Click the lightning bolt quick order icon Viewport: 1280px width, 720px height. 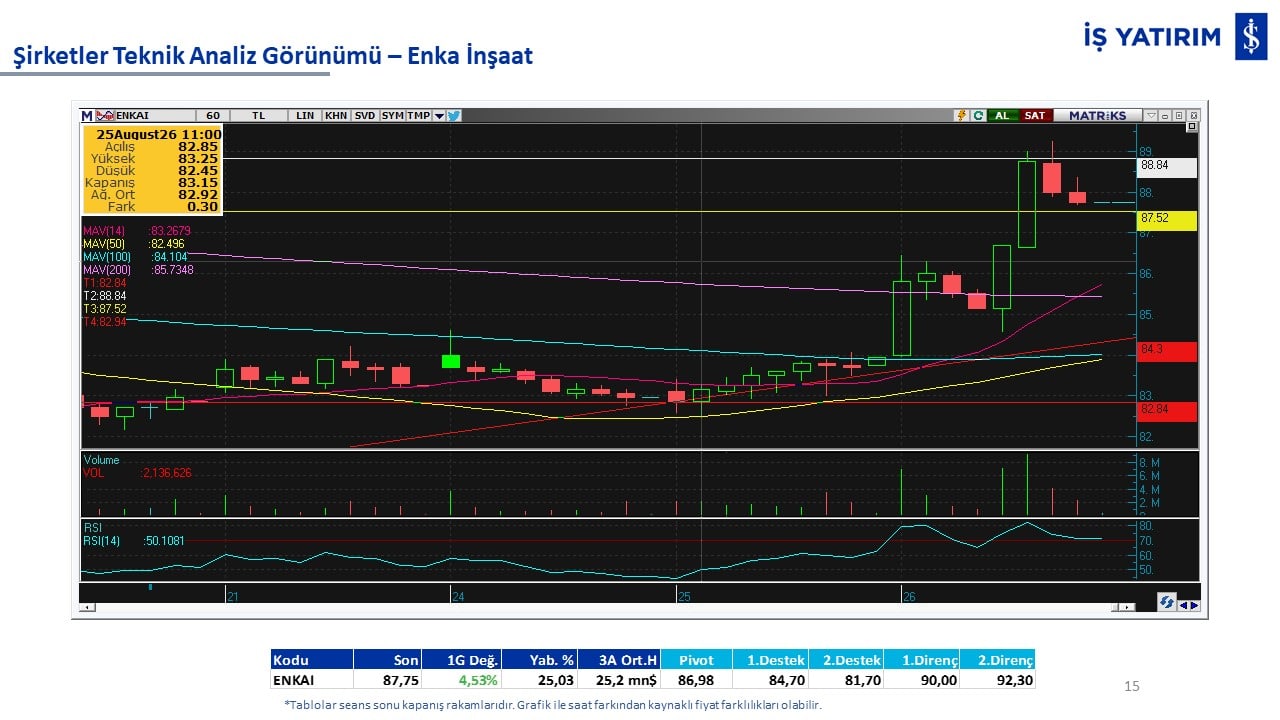pos(962,116)
